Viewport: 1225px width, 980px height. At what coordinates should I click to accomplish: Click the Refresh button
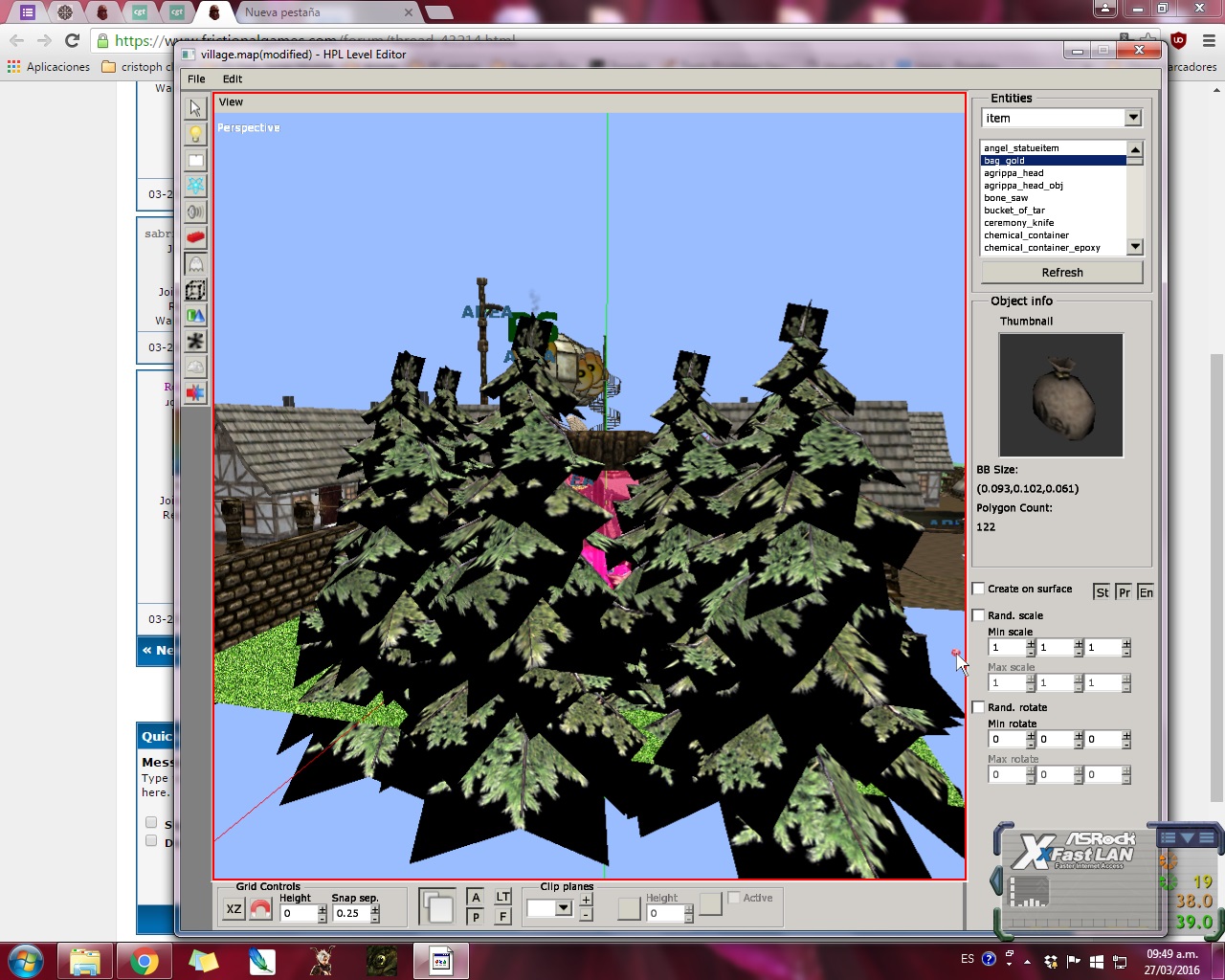pos(1062,273)
